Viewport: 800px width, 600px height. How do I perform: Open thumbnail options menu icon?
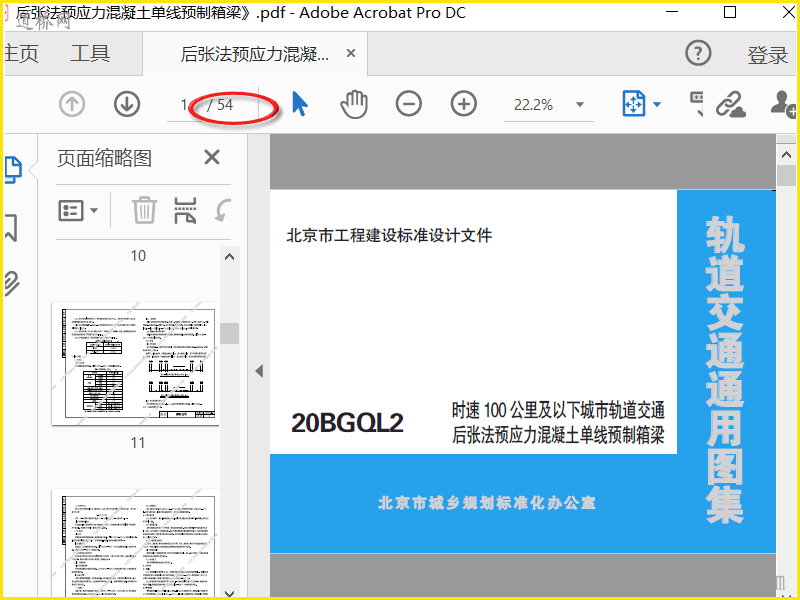tap(78, 210)
